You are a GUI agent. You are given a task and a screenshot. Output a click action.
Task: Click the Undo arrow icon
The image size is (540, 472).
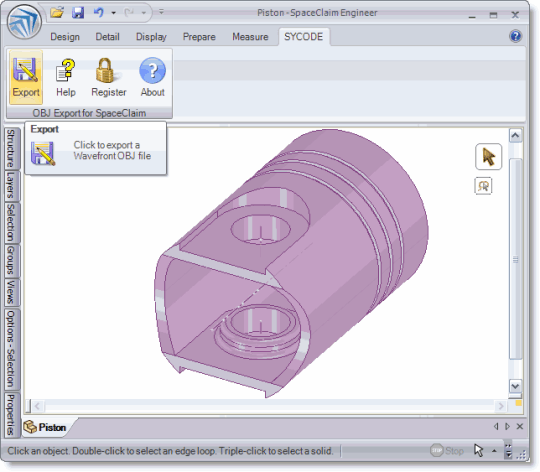(99, 13)
